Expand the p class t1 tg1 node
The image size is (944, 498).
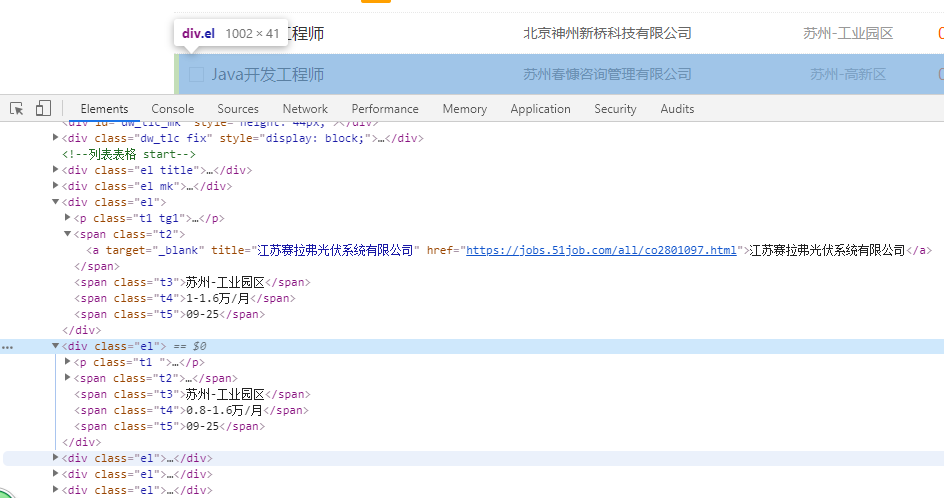pyautogui.click(x=67, y=217)
